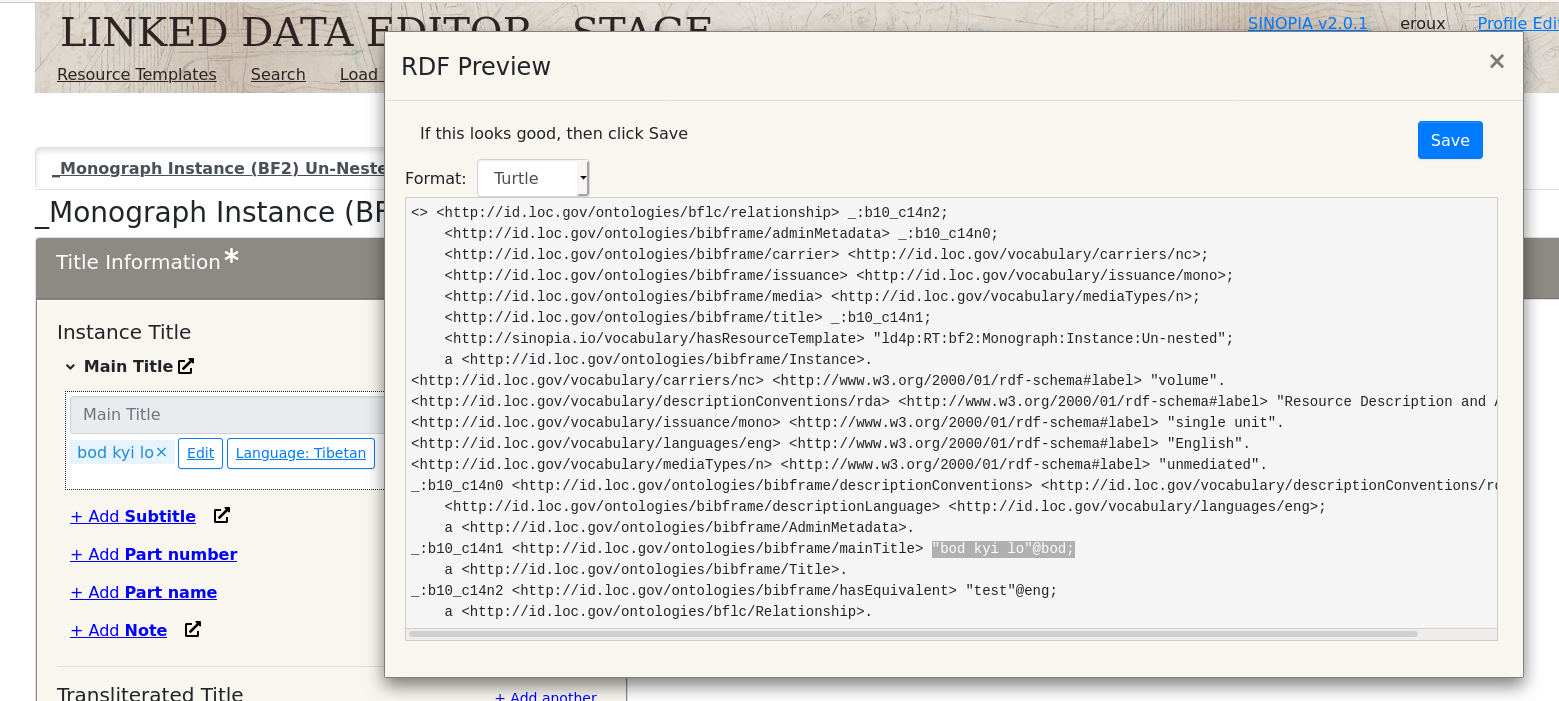The width and height of the screenshot is (1559, 701).
Task: Select the Monograph Instance (BF2) Un-Nested tab
Action: click(x=222, y=167)
